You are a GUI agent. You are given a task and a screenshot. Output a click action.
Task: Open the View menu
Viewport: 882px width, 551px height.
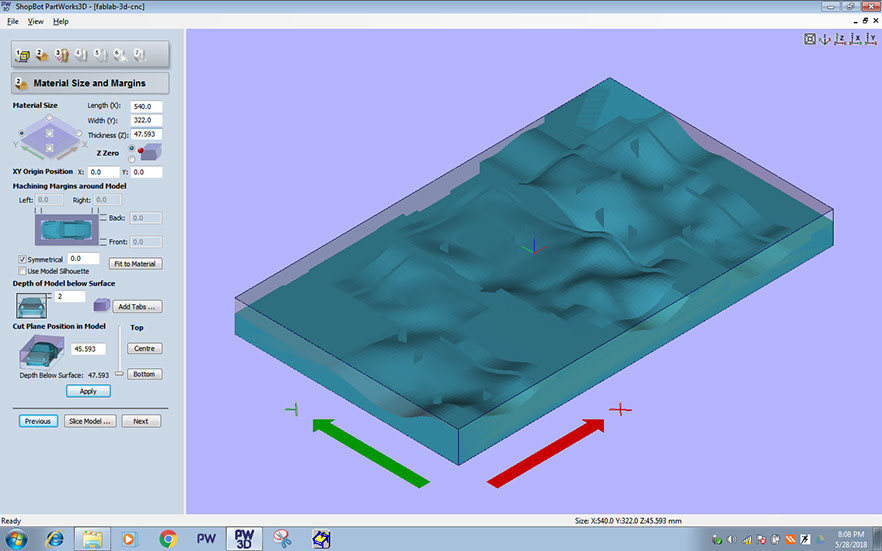[35, 21]
